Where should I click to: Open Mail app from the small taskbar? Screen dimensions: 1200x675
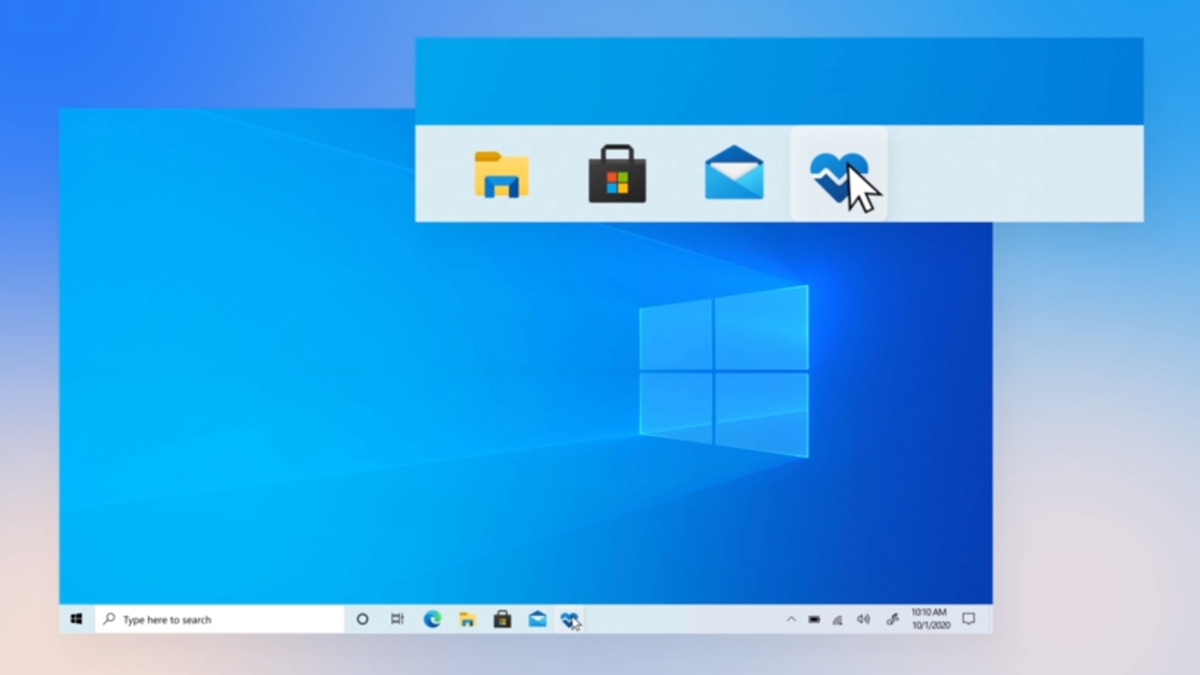pyautogui.click(x=537, y=619)
